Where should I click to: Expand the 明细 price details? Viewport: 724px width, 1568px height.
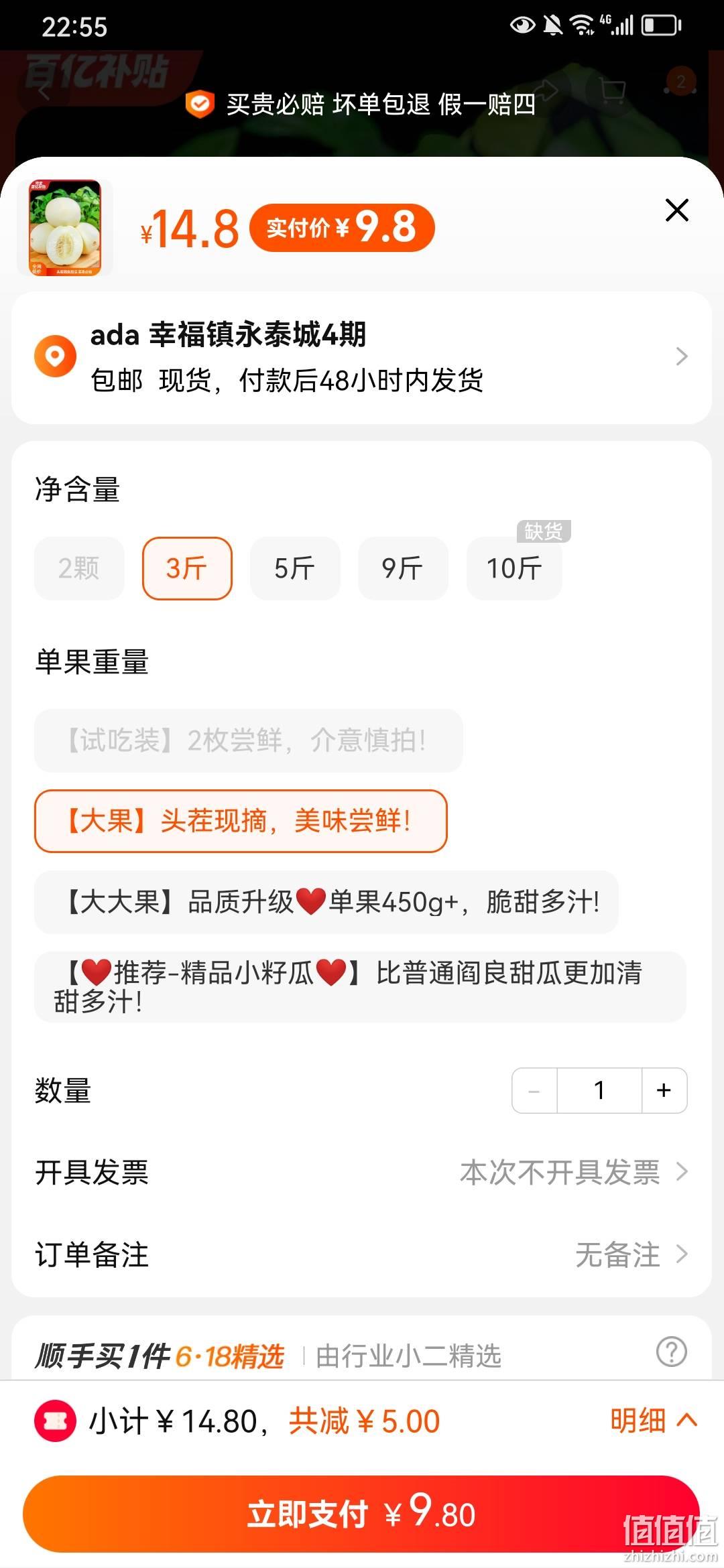point(654,1421)
